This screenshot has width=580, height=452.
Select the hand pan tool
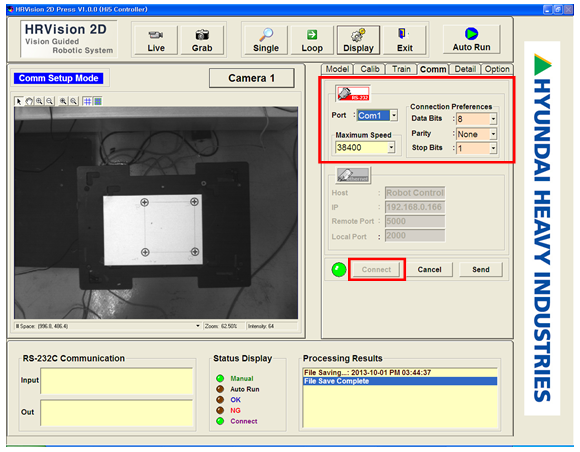[29, 101]
